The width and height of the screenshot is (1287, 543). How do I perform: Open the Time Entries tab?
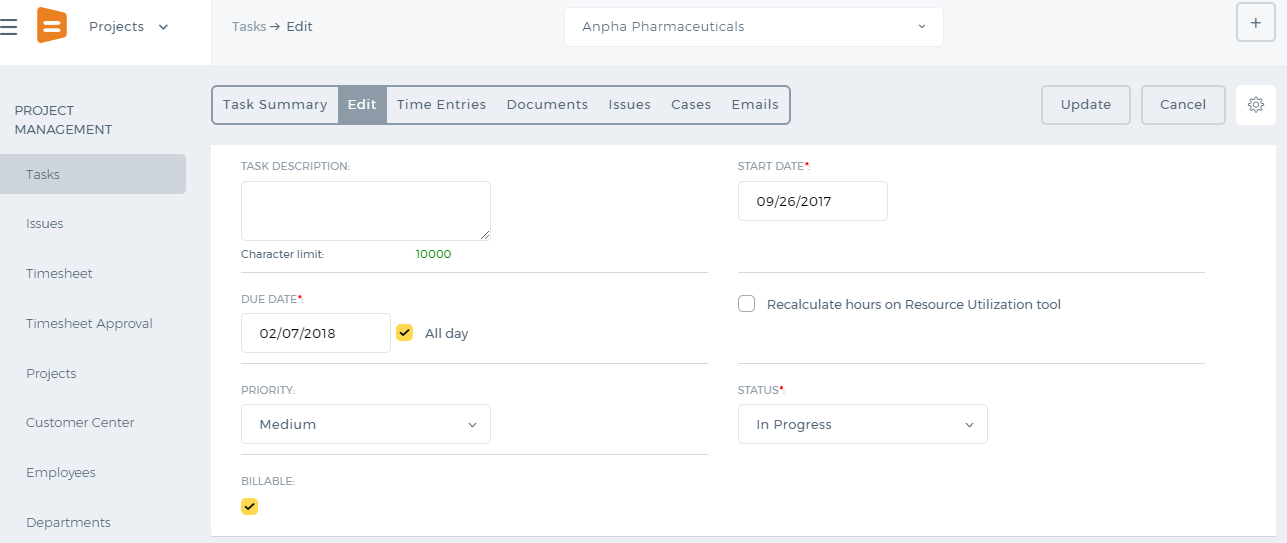tap(441, 105)
